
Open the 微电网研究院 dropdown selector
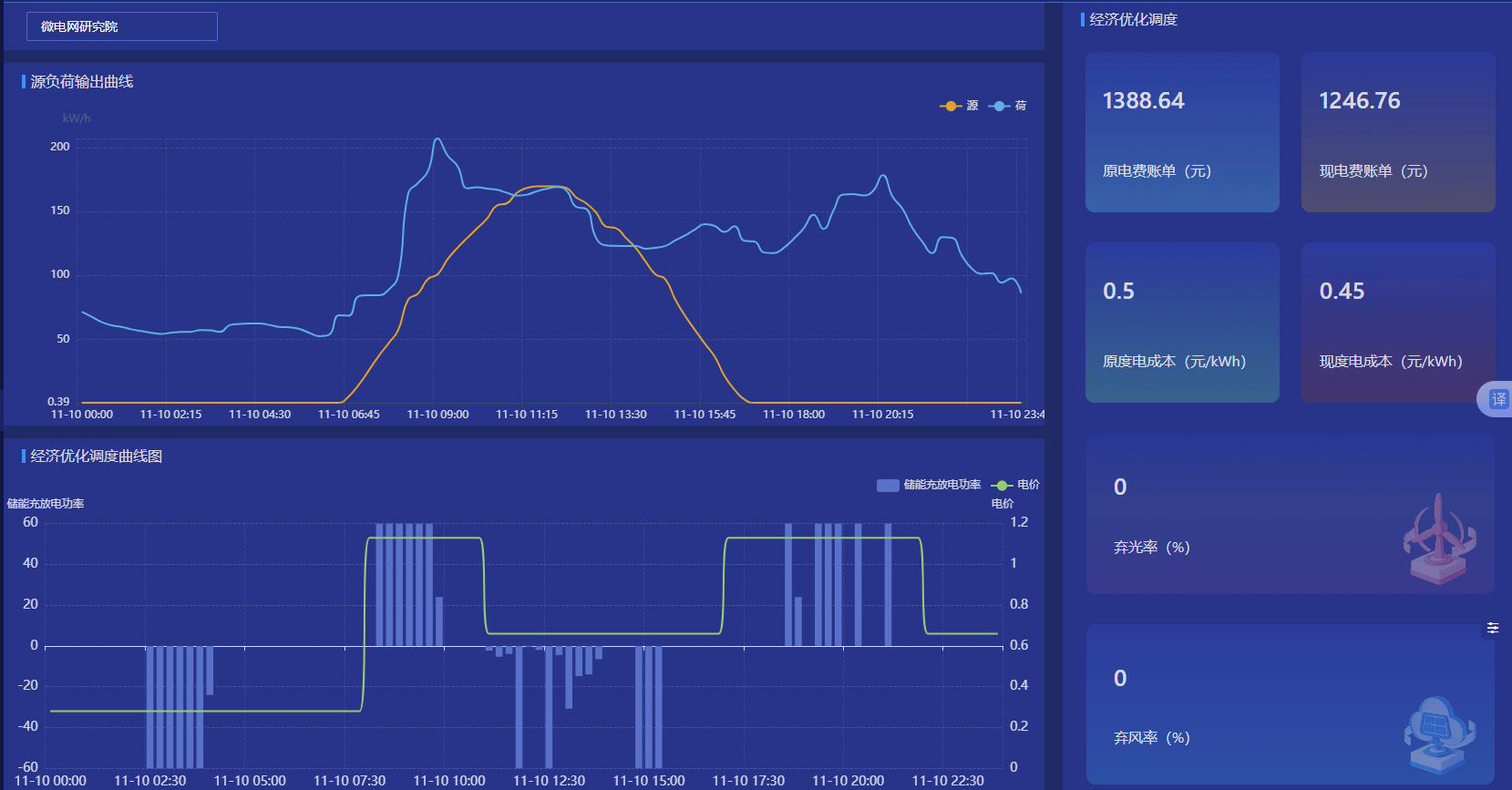[x=122, y=26]
